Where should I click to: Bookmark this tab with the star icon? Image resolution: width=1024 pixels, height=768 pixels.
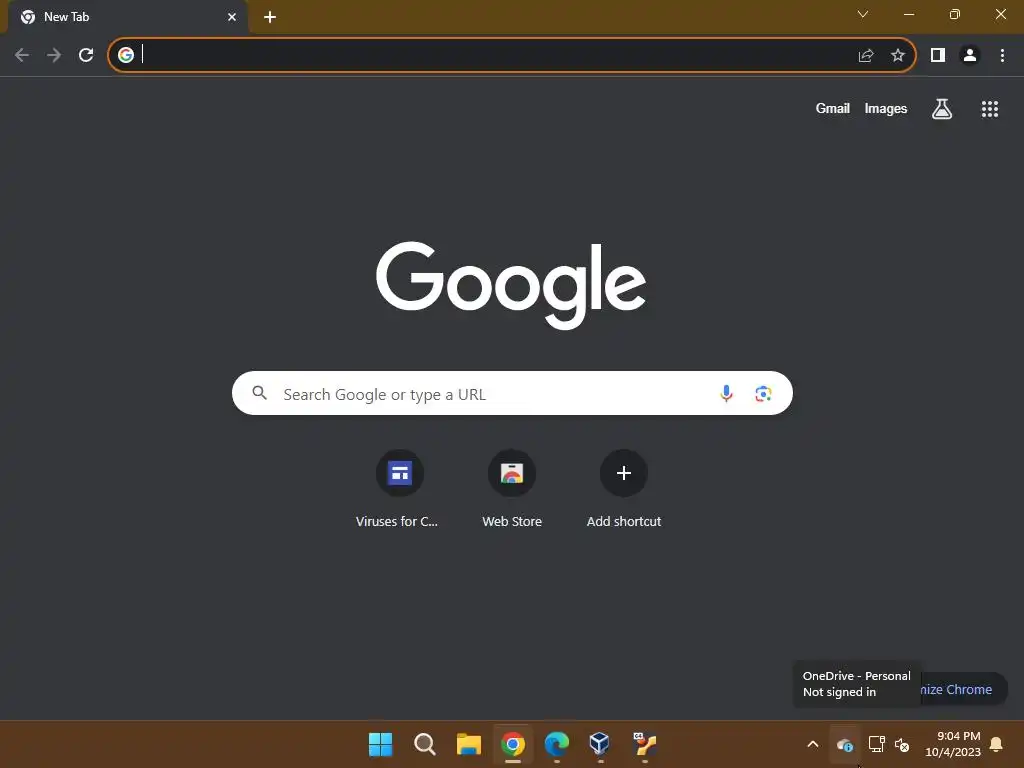898,56
